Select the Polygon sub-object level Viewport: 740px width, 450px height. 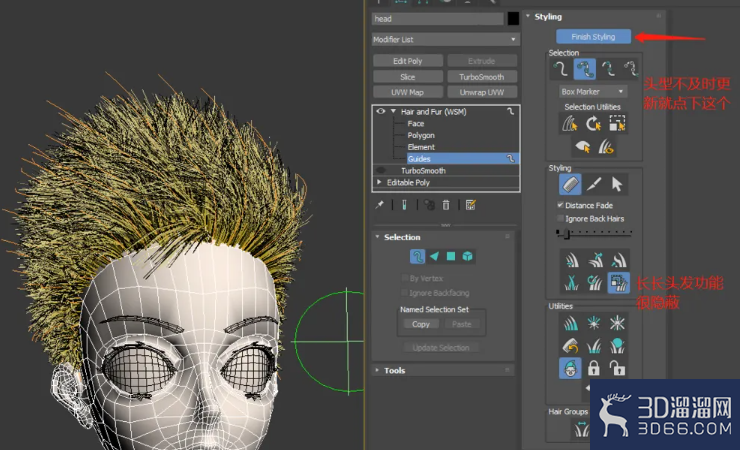click(x=421, y=135)
